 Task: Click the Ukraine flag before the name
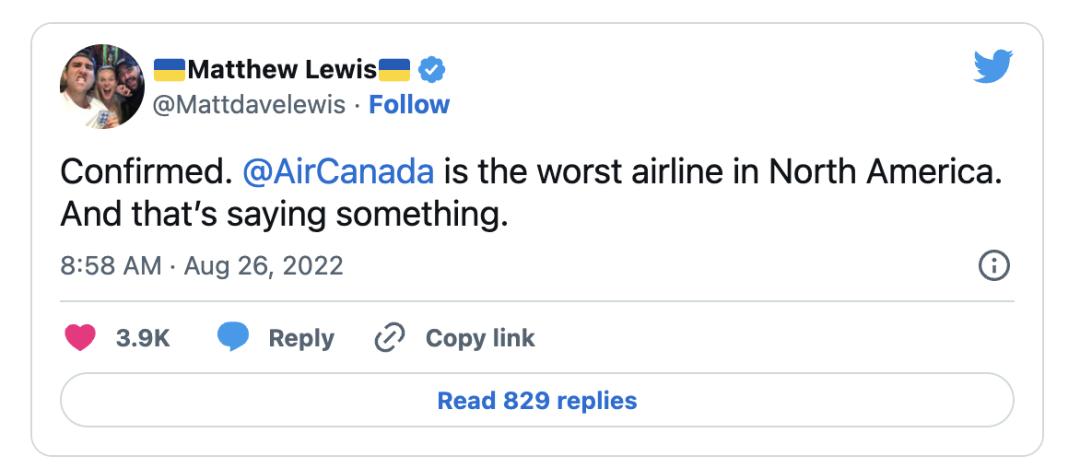[x=169, y=70]
